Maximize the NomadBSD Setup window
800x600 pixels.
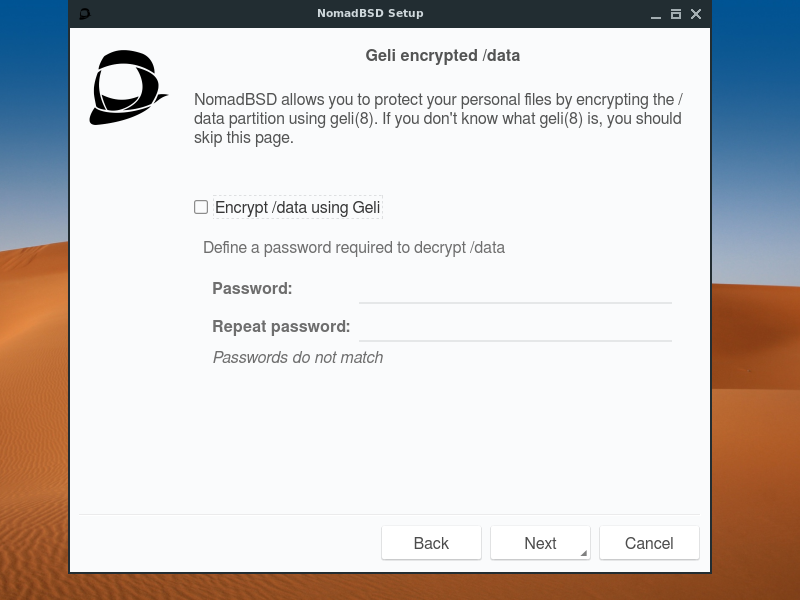tap(676, 14)
